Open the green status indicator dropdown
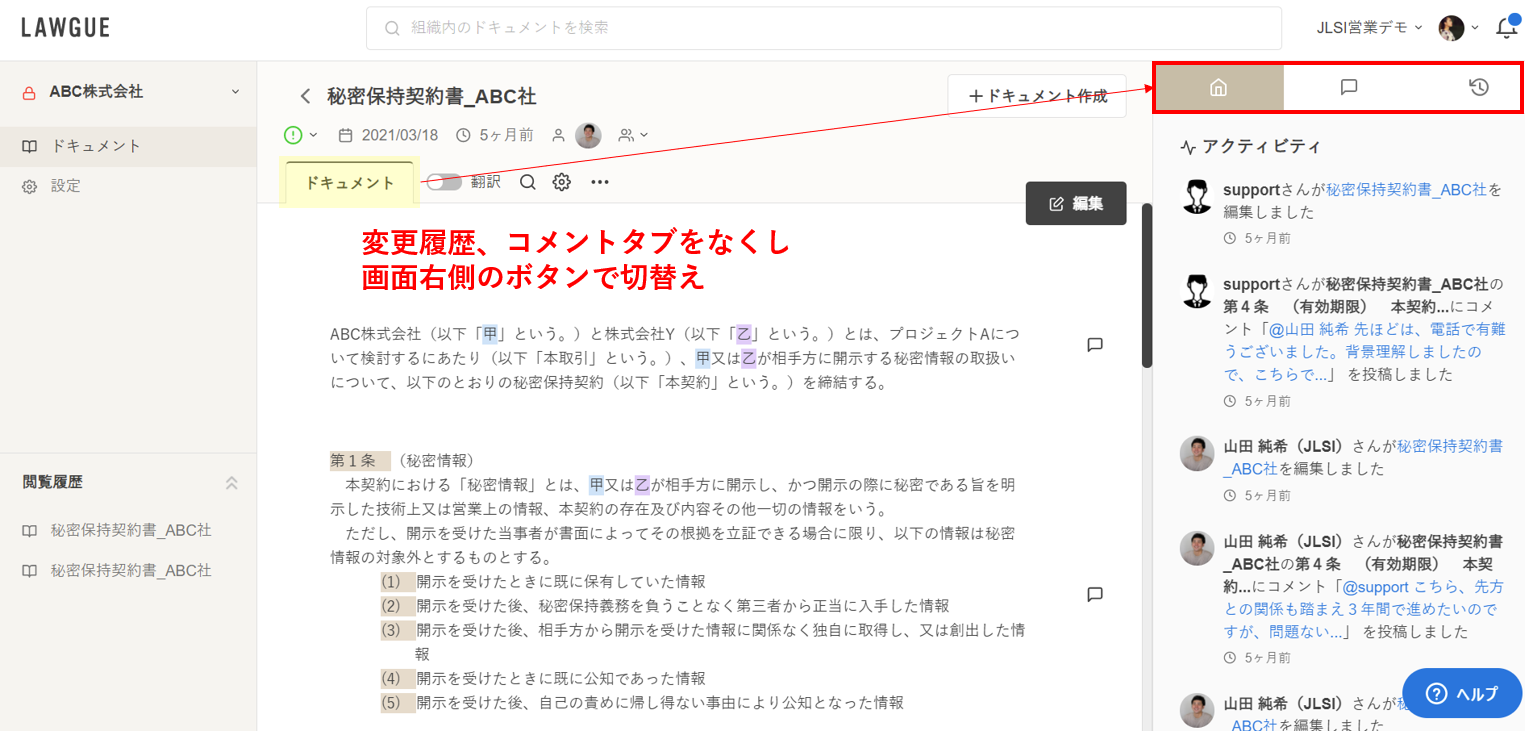The width and height of the screenshot is (1525, 744). tap(300, 135)
